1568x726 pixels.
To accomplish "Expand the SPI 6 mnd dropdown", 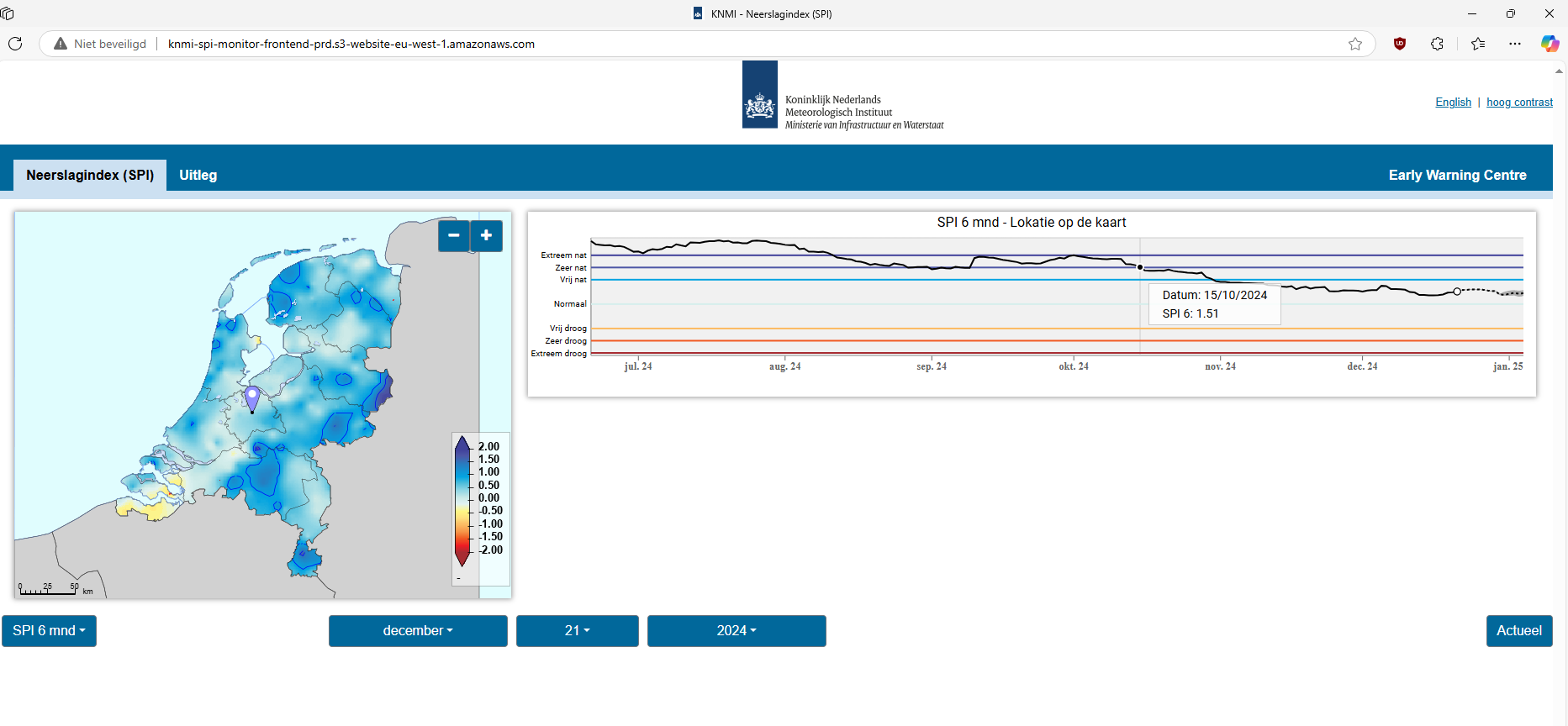I will (49, 631).
